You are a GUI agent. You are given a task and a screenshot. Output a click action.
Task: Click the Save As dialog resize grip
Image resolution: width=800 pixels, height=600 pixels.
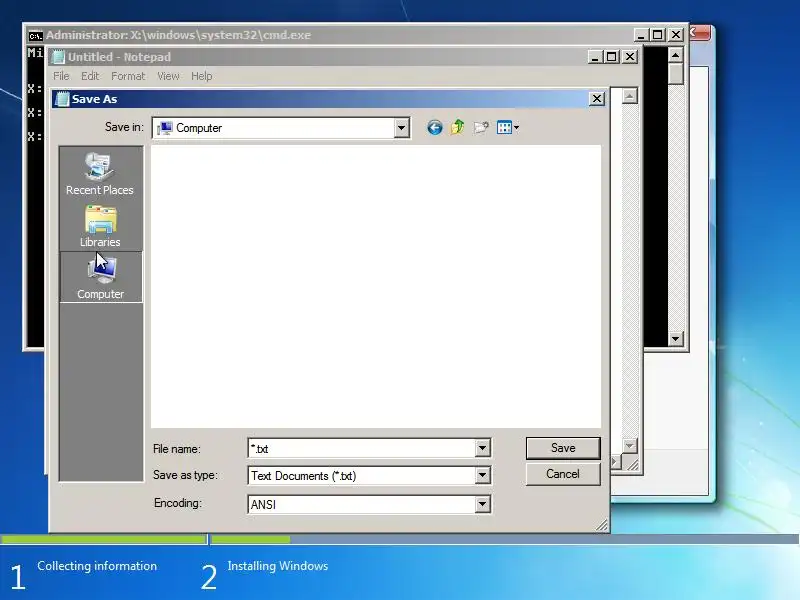pyautogui.click(x=602, y=525)
